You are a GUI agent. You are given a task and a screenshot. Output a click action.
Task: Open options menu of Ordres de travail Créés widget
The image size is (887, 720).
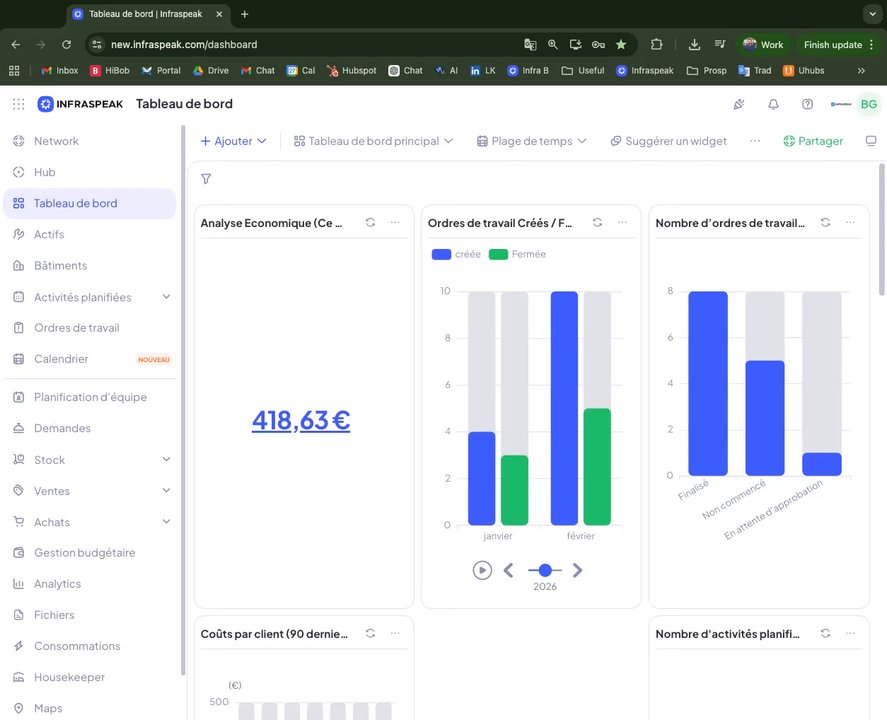pyautogui.click(x=622, y=222)
